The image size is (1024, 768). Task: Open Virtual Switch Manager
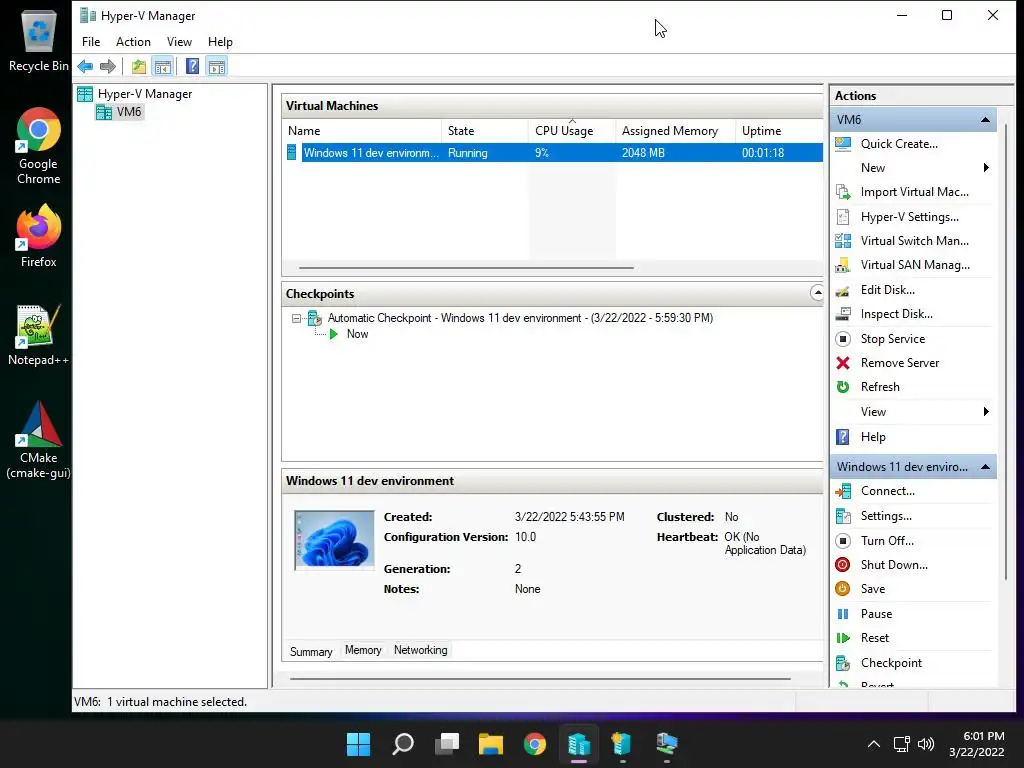(914, 241)
